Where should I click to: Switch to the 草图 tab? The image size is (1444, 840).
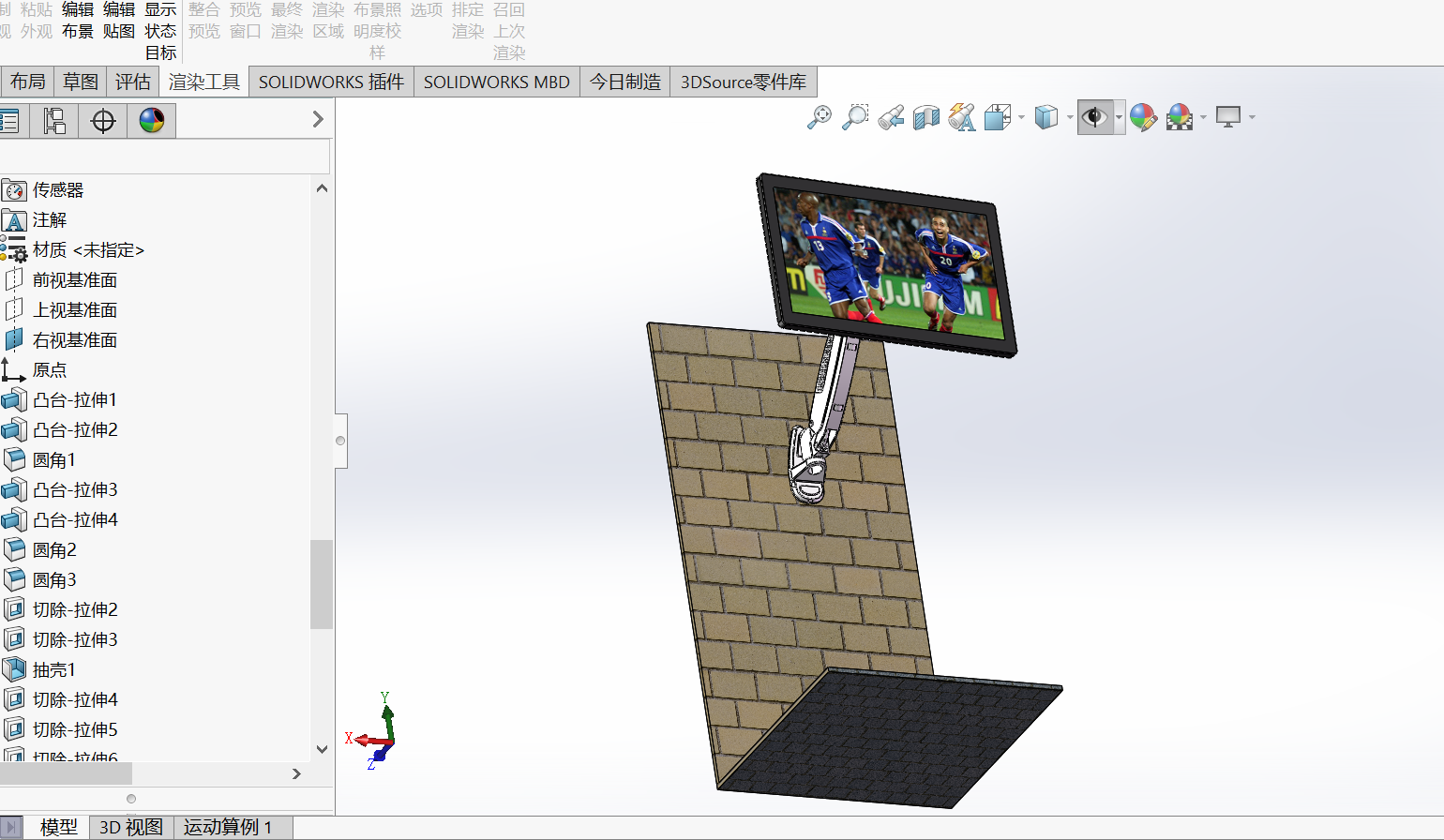click(81, 82)
